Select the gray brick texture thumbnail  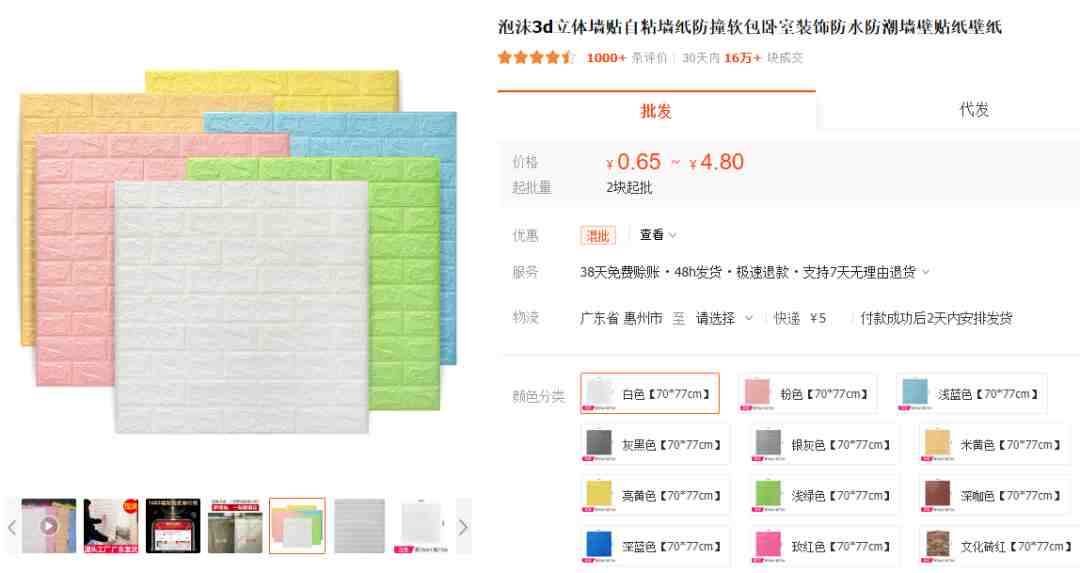click(x=360, y=526)
